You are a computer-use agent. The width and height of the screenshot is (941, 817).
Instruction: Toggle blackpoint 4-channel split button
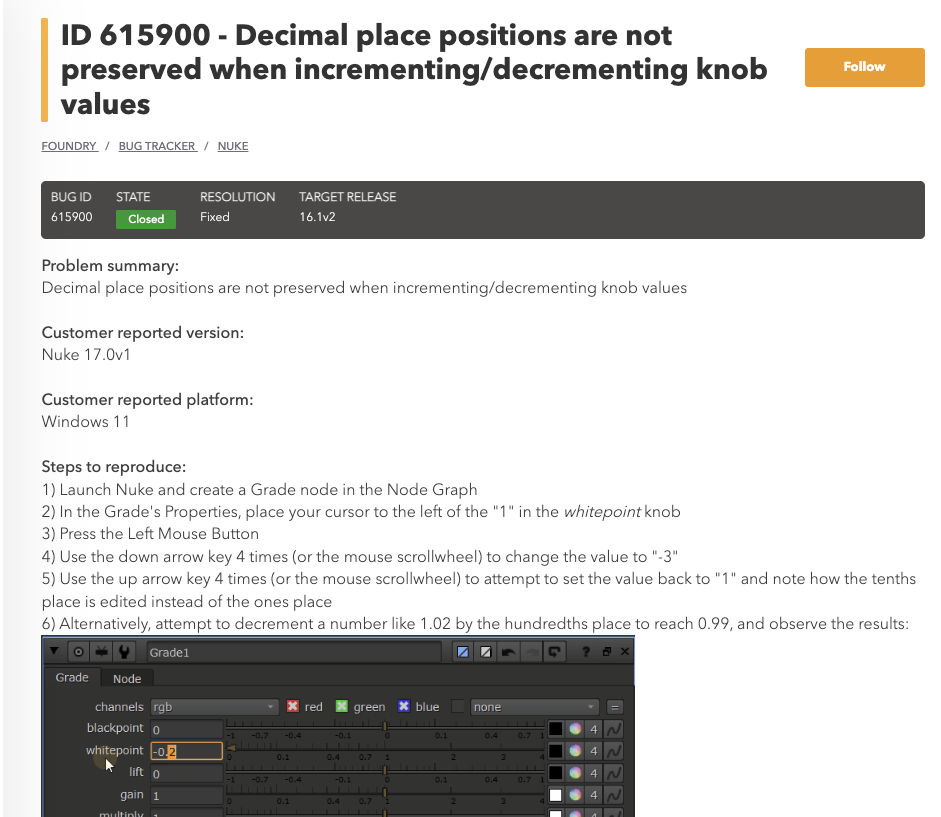pos(594,729)
